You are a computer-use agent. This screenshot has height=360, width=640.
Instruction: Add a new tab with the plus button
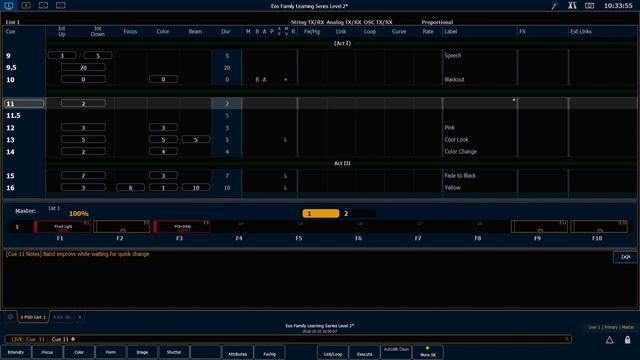click(x=80, y=317)
